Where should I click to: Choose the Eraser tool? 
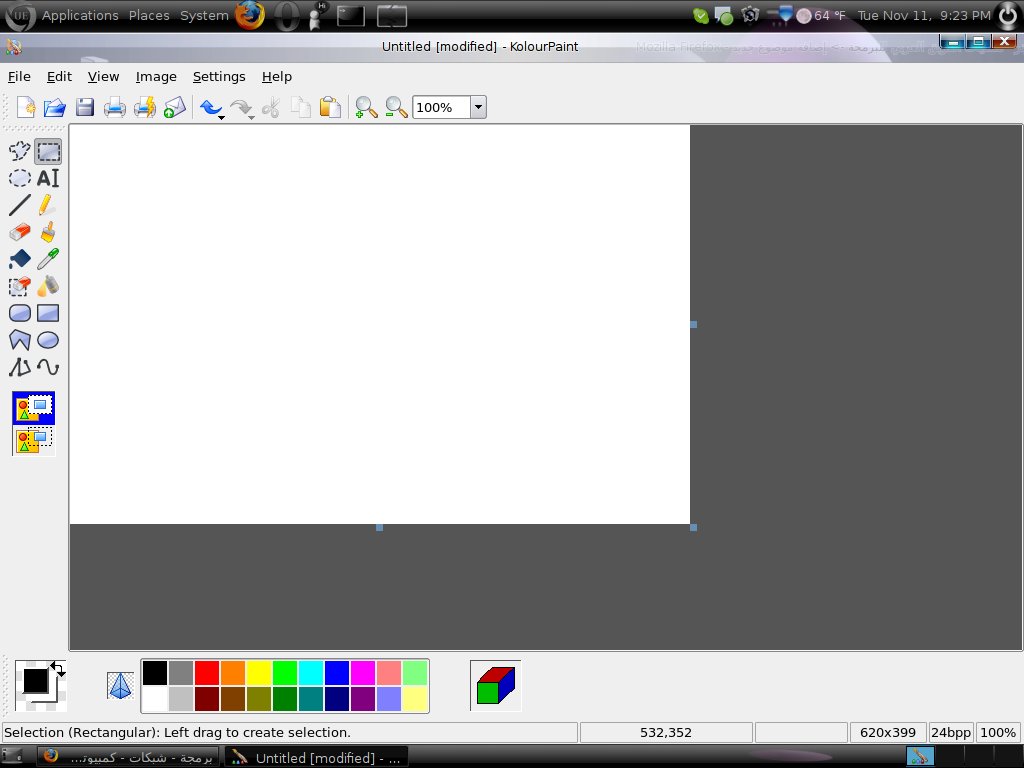pos(20,232)
